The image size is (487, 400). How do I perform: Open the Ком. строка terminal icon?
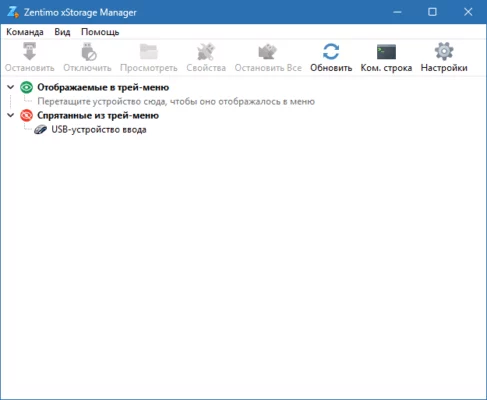click(386, 52)
